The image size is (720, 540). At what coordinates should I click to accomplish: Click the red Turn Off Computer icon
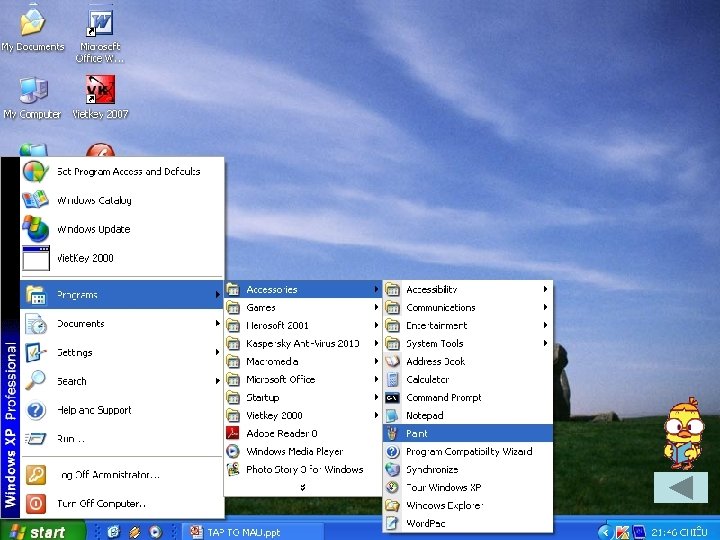click(36, 503)
